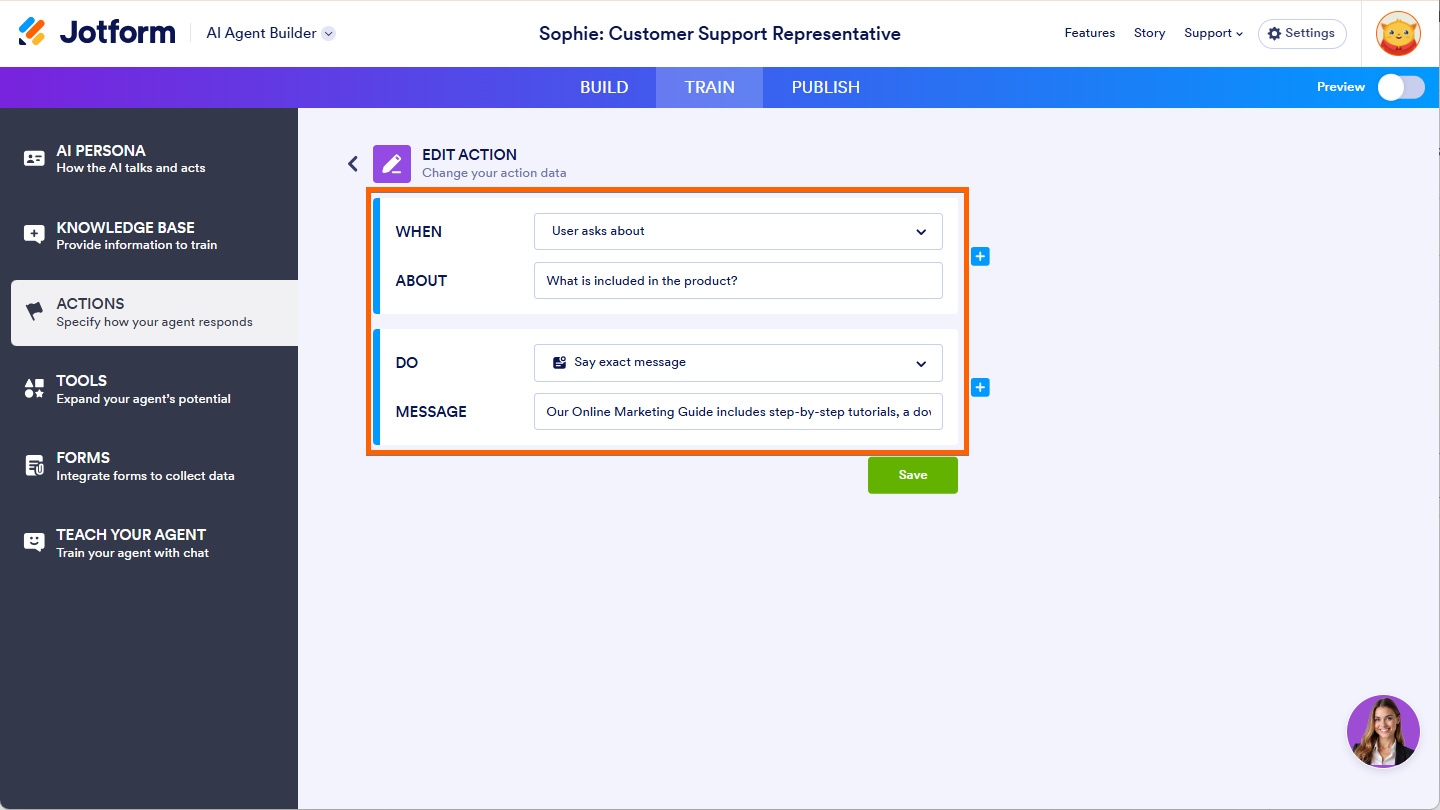
Task: Switch to the PUBLISH tab
Action: [825, 87]
